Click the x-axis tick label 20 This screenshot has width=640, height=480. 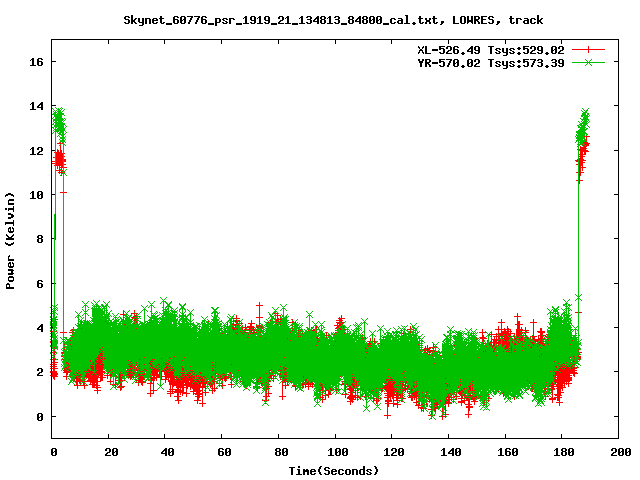click(x=111, y=452)
